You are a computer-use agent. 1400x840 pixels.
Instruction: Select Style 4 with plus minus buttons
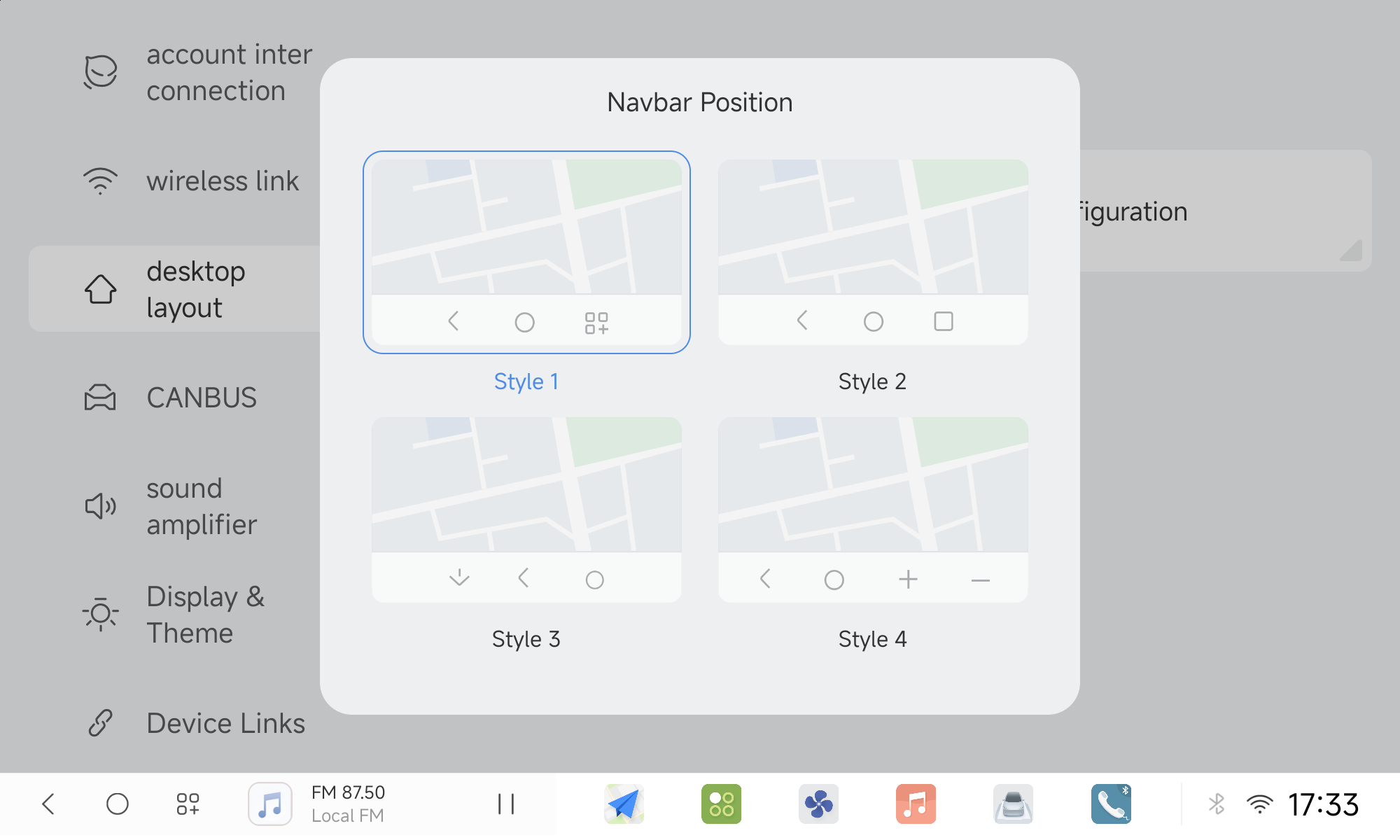pyautogui.click(x=873, y=510)
